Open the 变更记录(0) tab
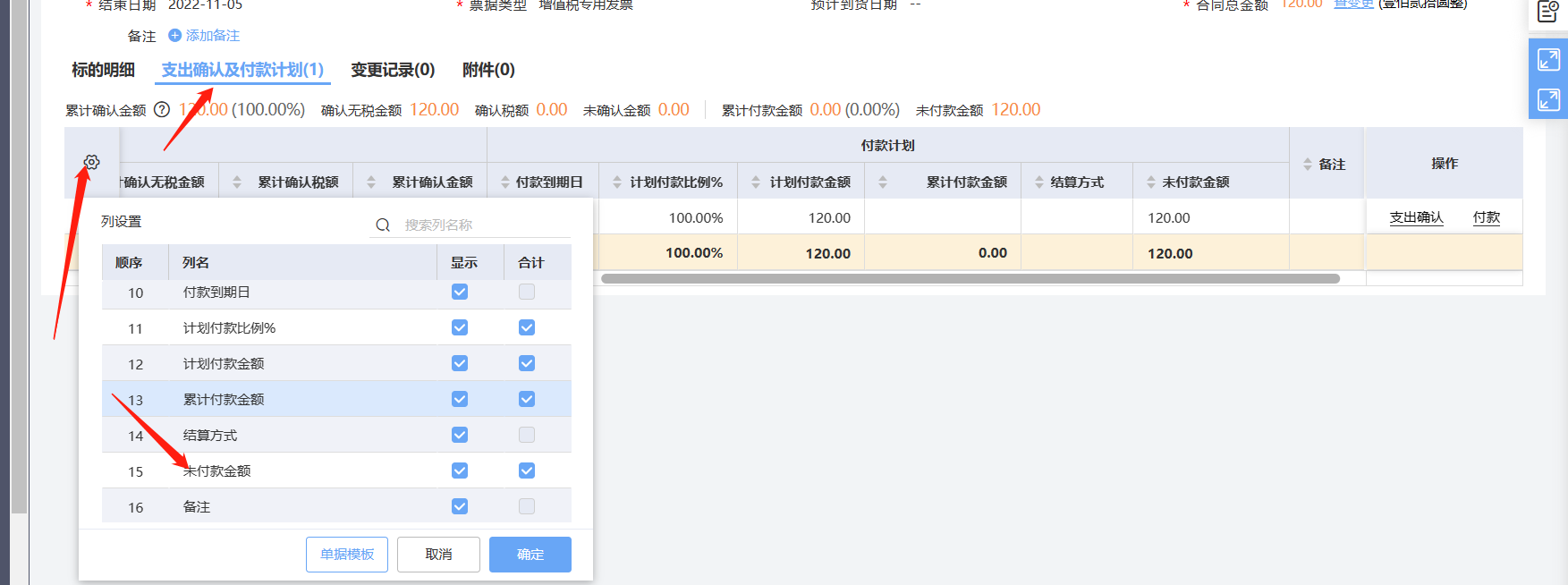 [x=393, y=70]
